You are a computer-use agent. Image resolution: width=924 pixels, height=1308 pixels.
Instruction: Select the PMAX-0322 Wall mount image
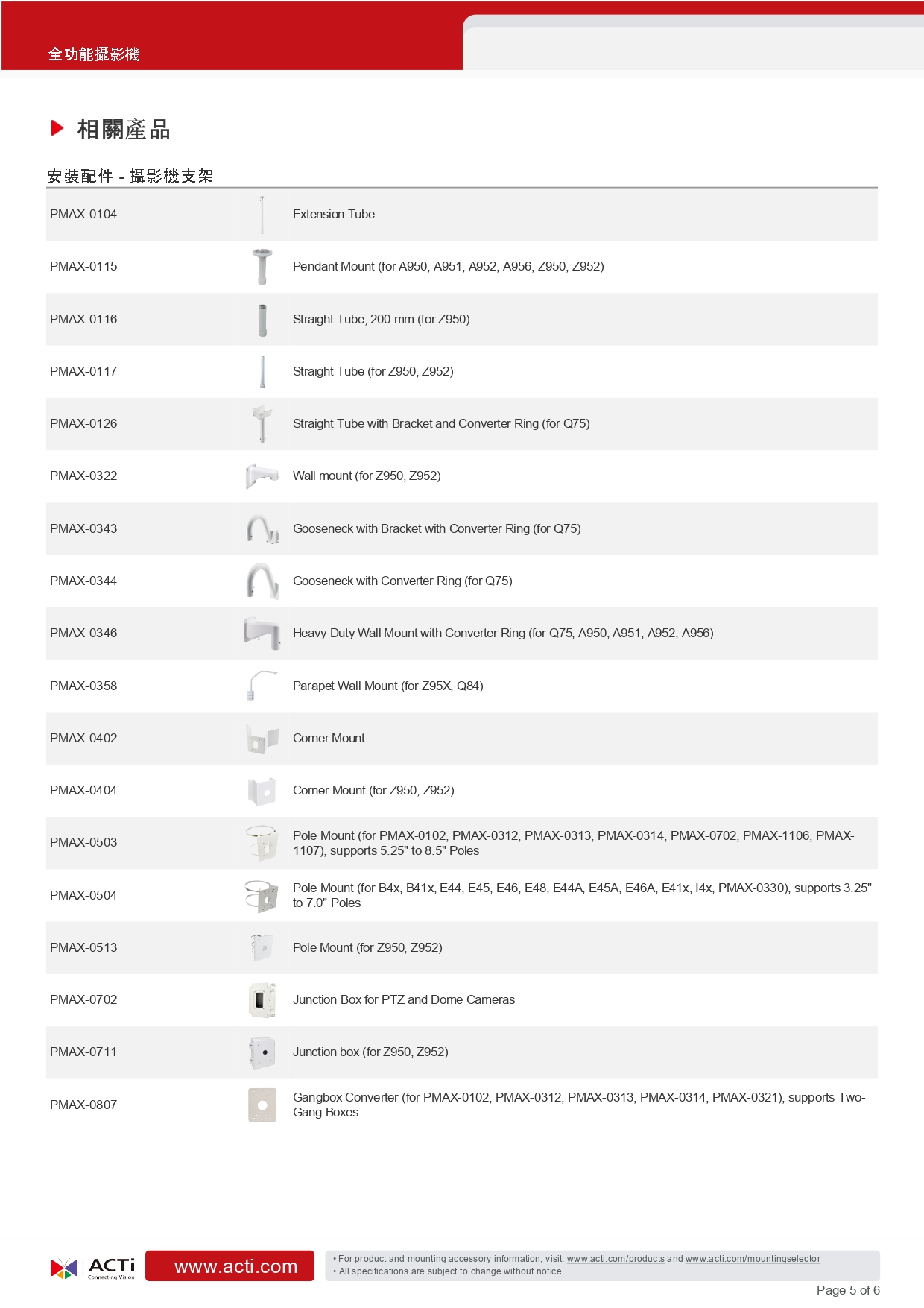point(262,476)
